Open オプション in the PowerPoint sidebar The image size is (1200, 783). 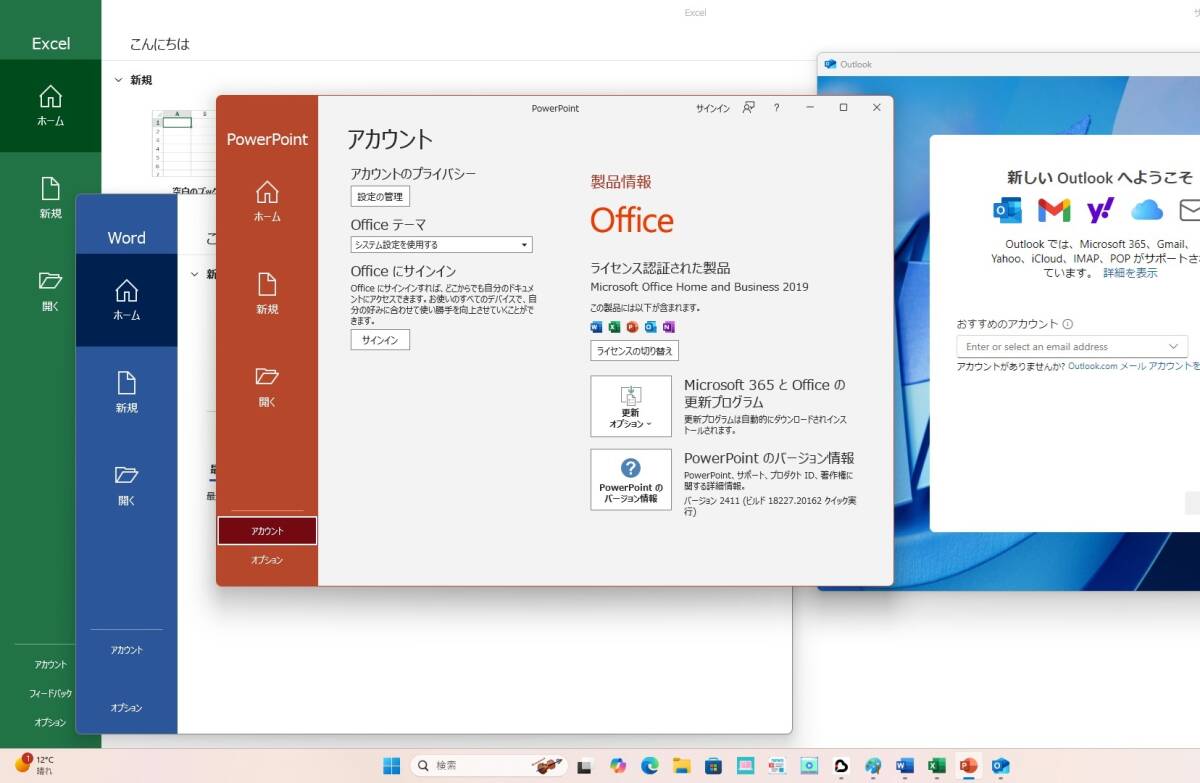coord(267,560)
